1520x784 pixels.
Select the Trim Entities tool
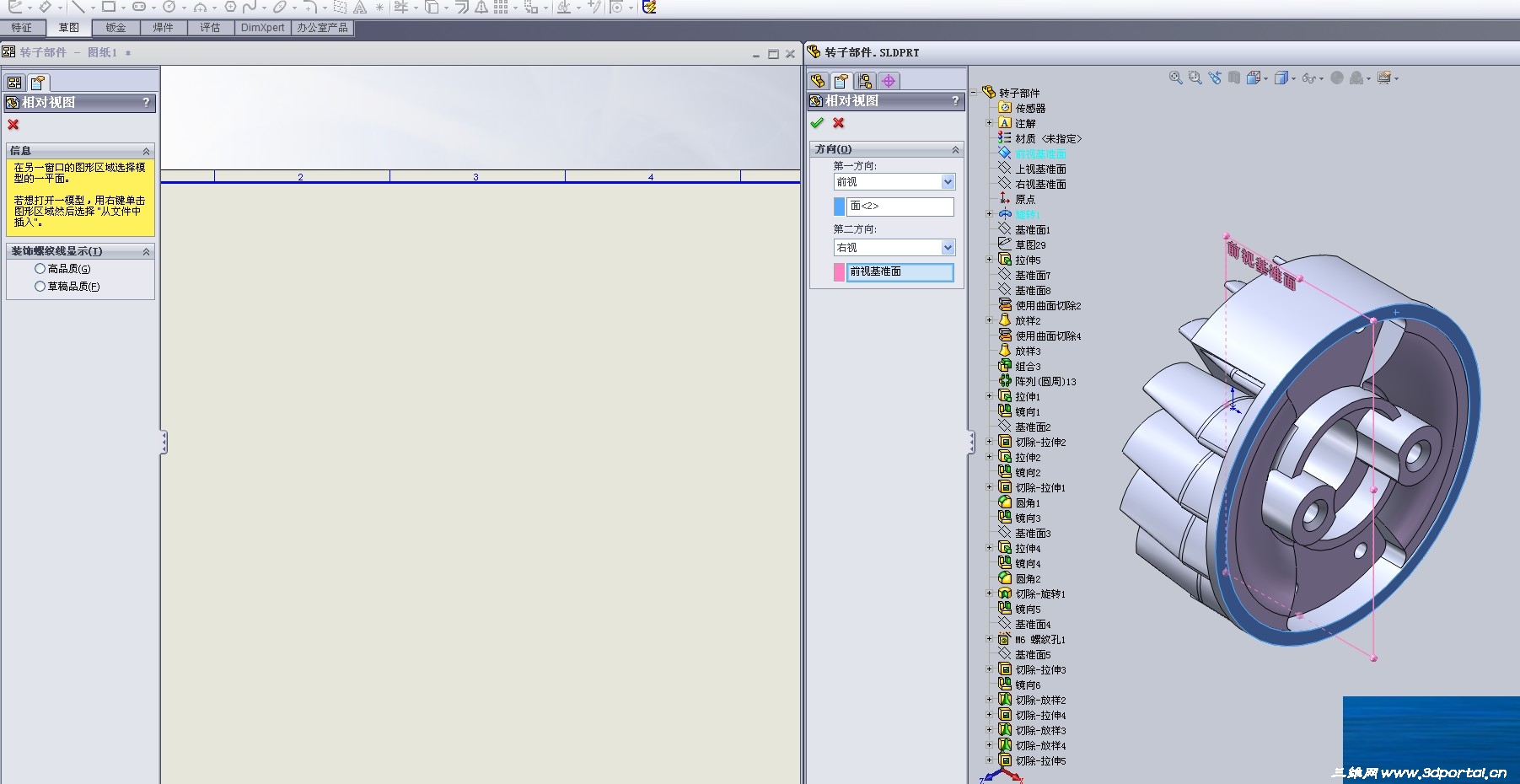(x=401, y=7)
